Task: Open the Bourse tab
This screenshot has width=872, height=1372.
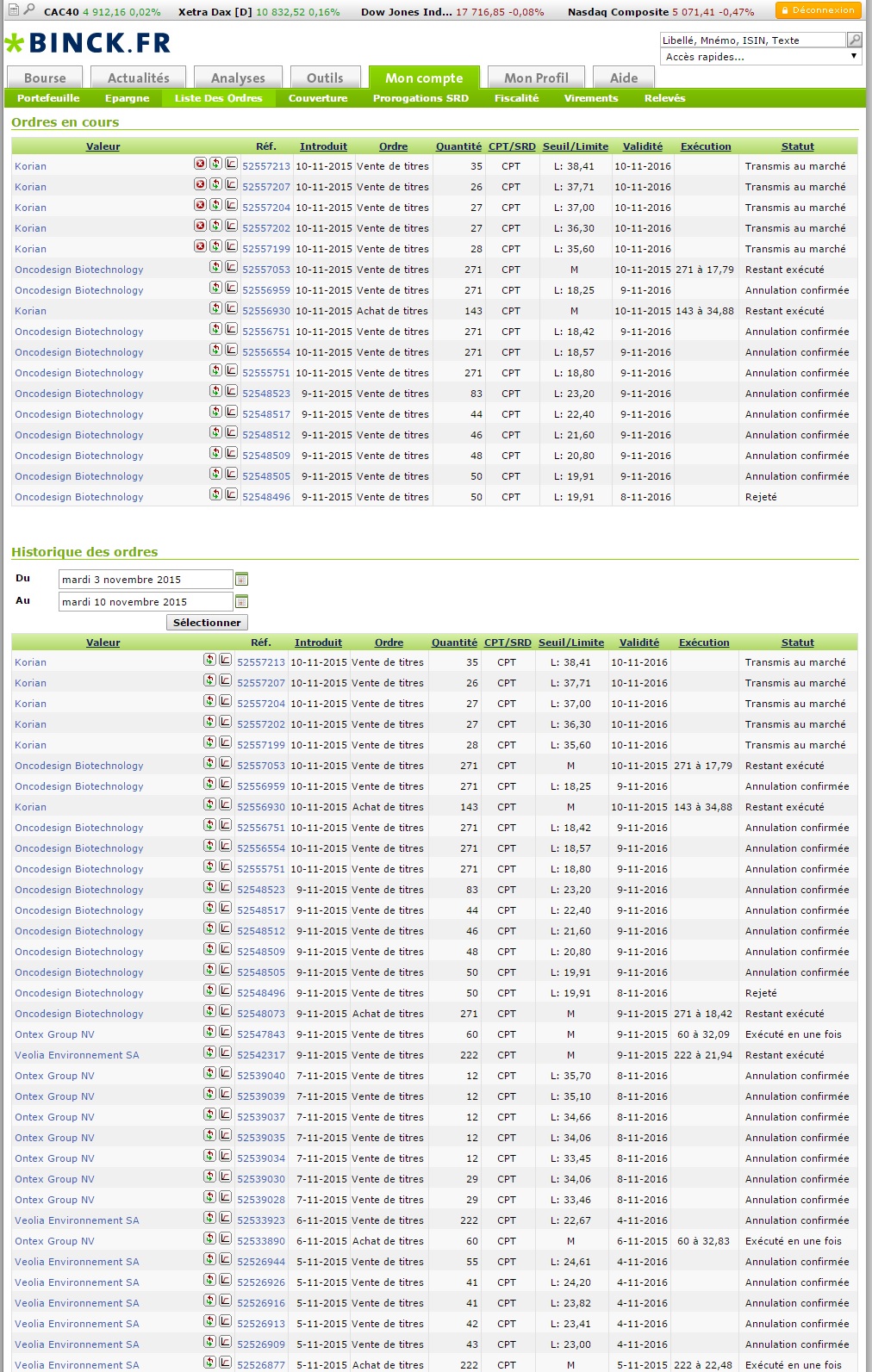Action: click(x=45, y=78)
